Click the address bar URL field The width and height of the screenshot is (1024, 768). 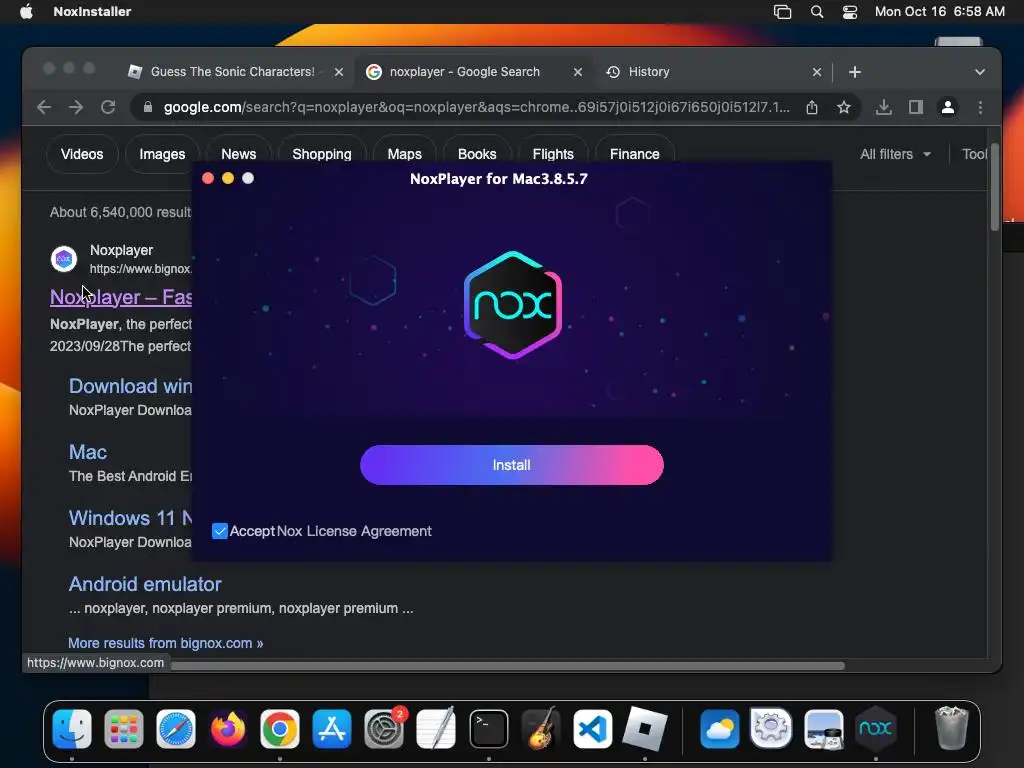(x=476, y=107)
